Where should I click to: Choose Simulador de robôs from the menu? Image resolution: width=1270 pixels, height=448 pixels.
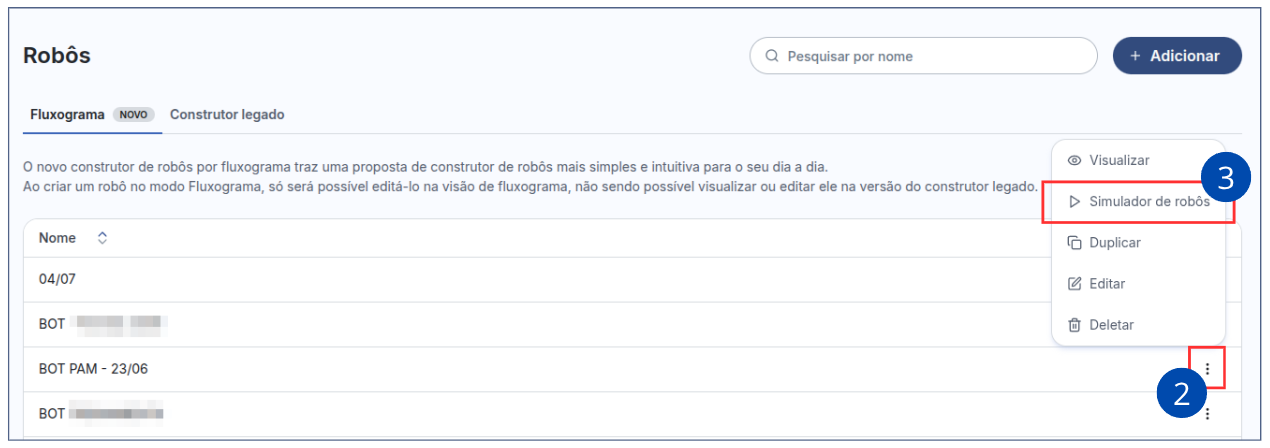[x=1149, y=202]
